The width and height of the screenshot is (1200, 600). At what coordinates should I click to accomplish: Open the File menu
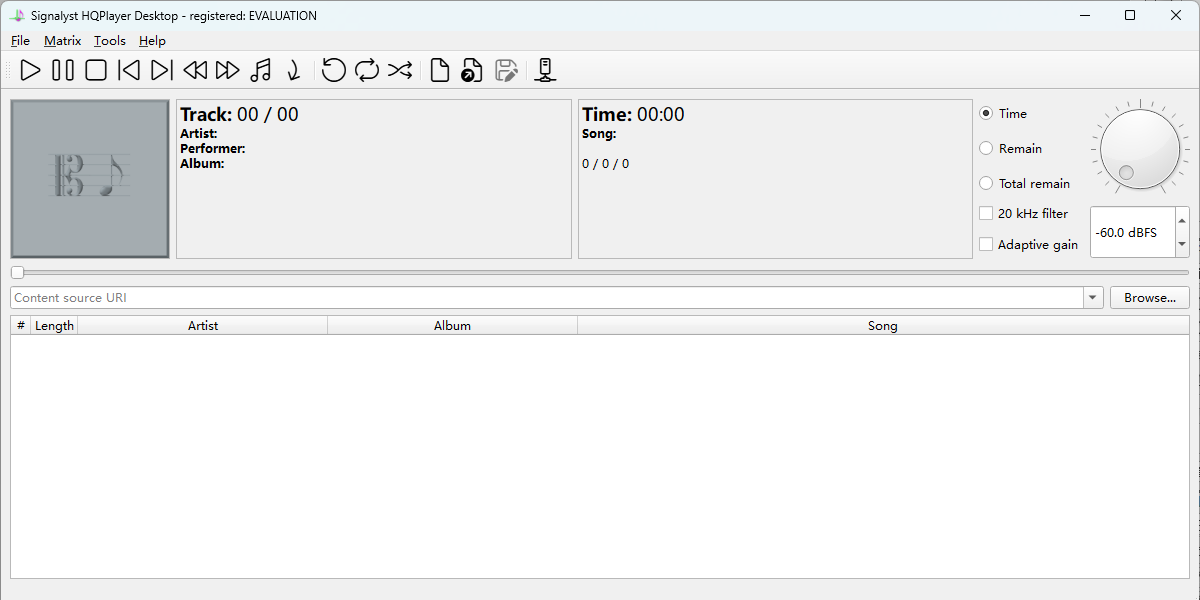click(x=20, y=41)
